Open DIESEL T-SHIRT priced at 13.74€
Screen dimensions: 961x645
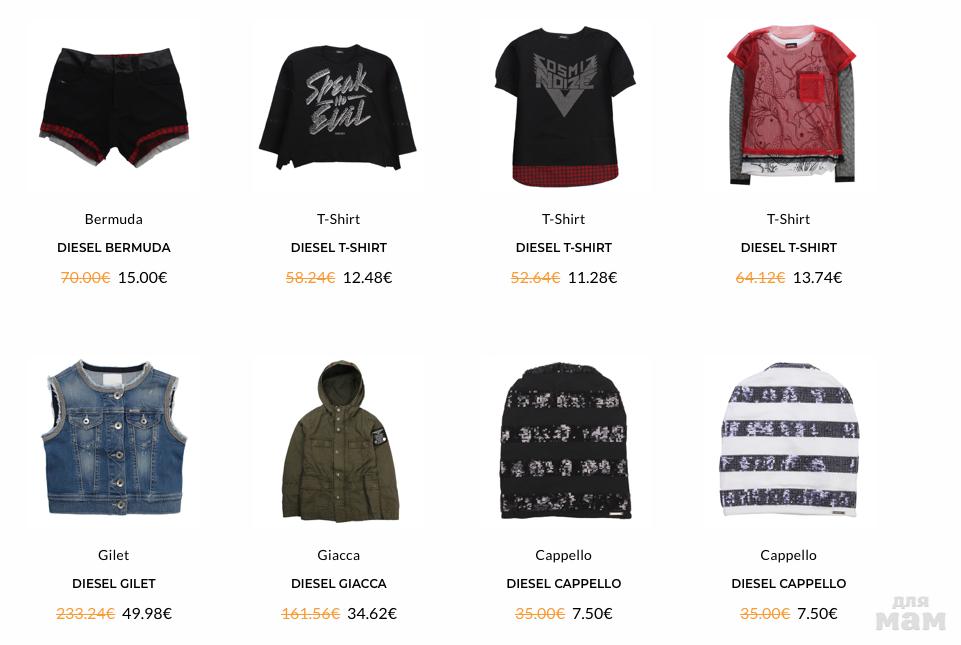pos(788,248)
